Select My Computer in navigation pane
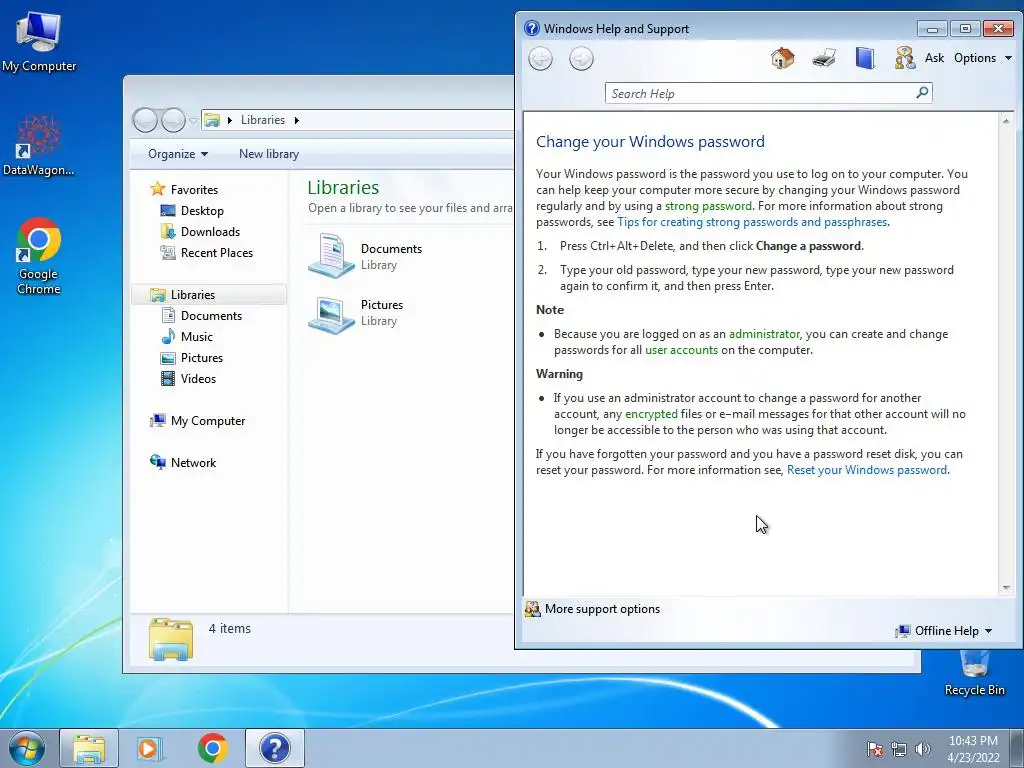Screen dimensions: 1024x768 [x=208, y=421]
